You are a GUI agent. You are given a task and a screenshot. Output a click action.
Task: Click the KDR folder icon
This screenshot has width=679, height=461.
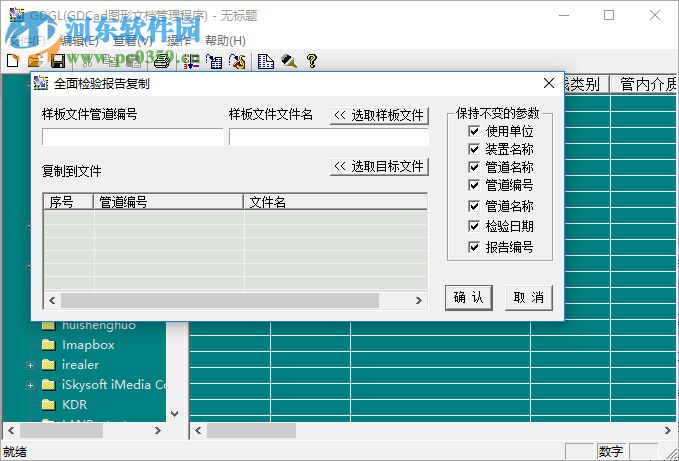(48, 405)
